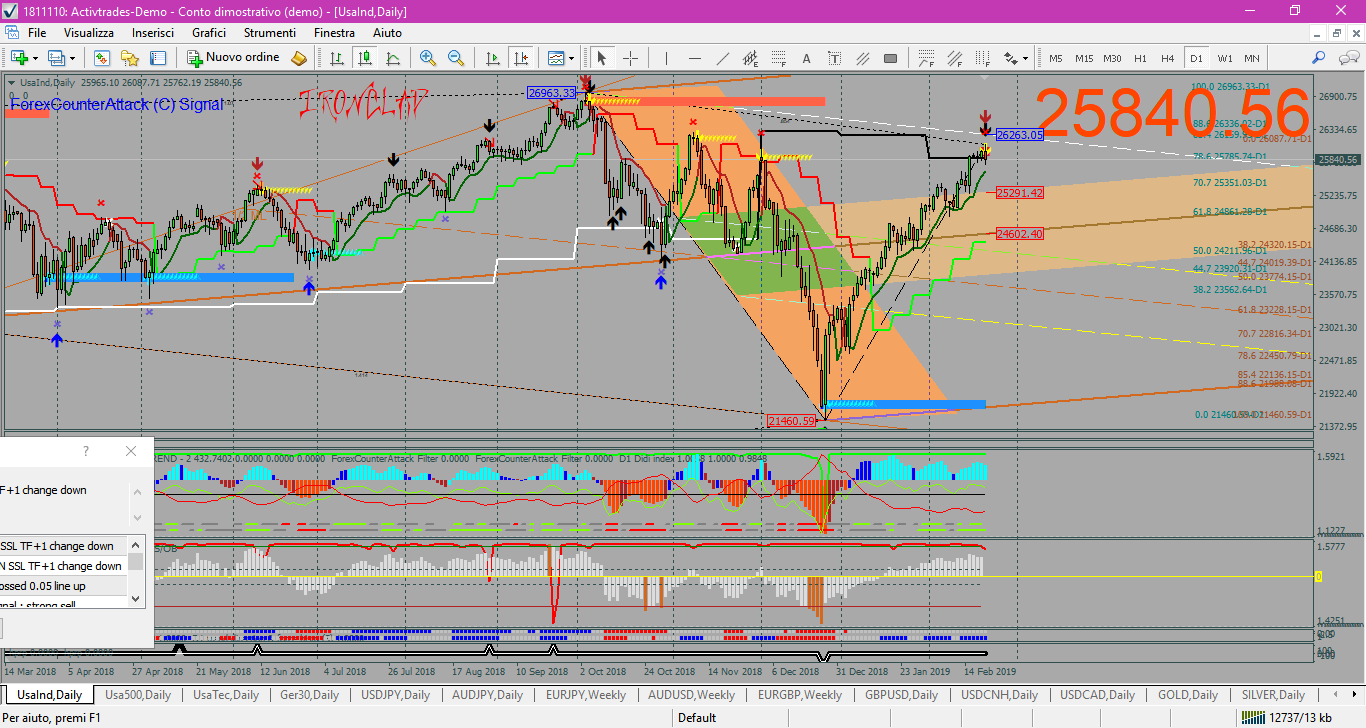Screen dimensions: 1366x728
Task: Open the Finestra menu
Action: click(x=334, y=33)
